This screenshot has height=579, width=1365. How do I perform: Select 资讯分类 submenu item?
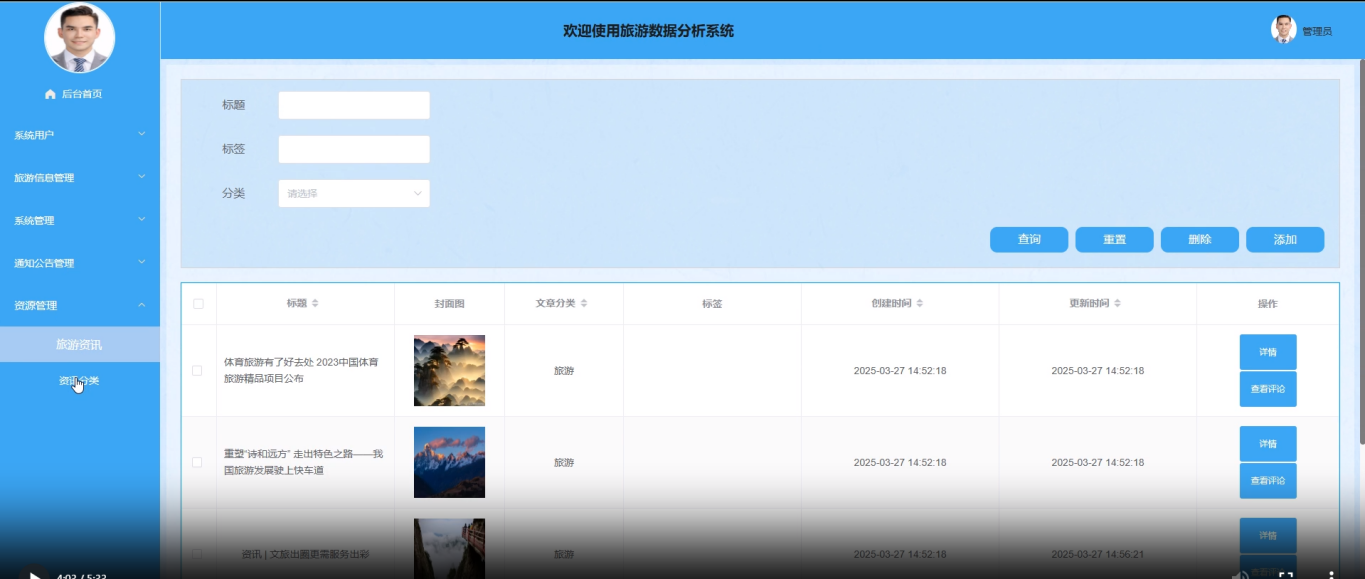coord(80,381)
